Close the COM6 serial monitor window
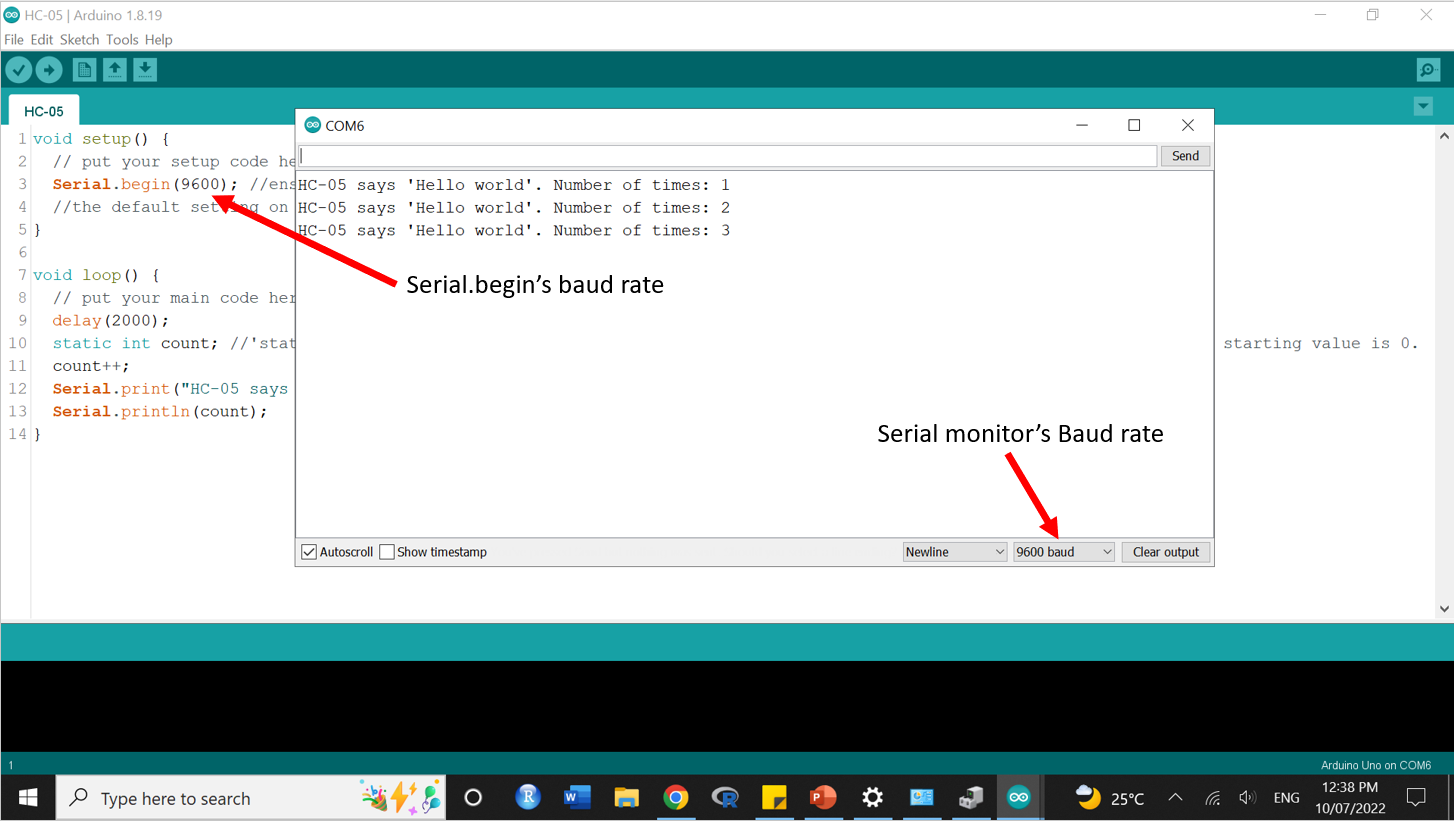The height and width of the screenshot is (821, 1454). click(x=1188, y=125)
